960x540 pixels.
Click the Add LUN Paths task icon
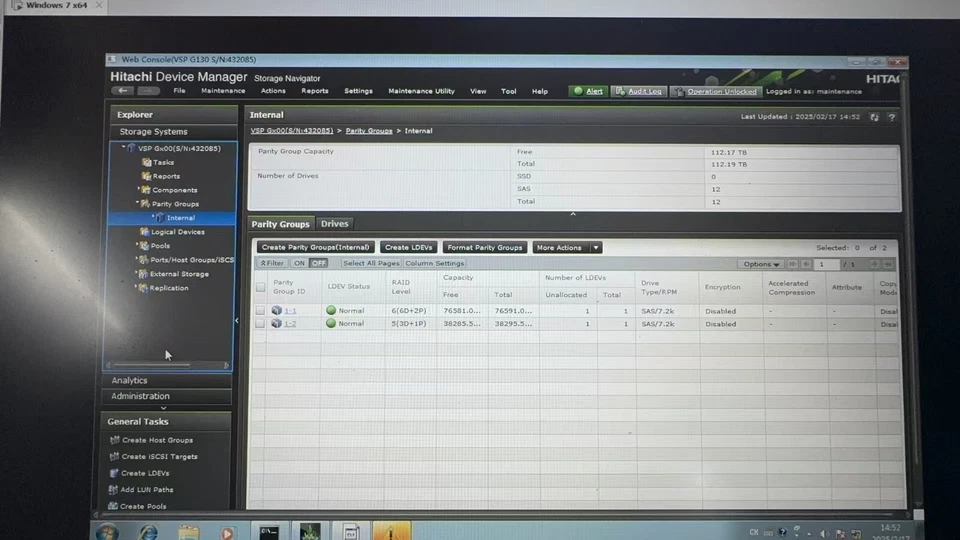point(113,489)
